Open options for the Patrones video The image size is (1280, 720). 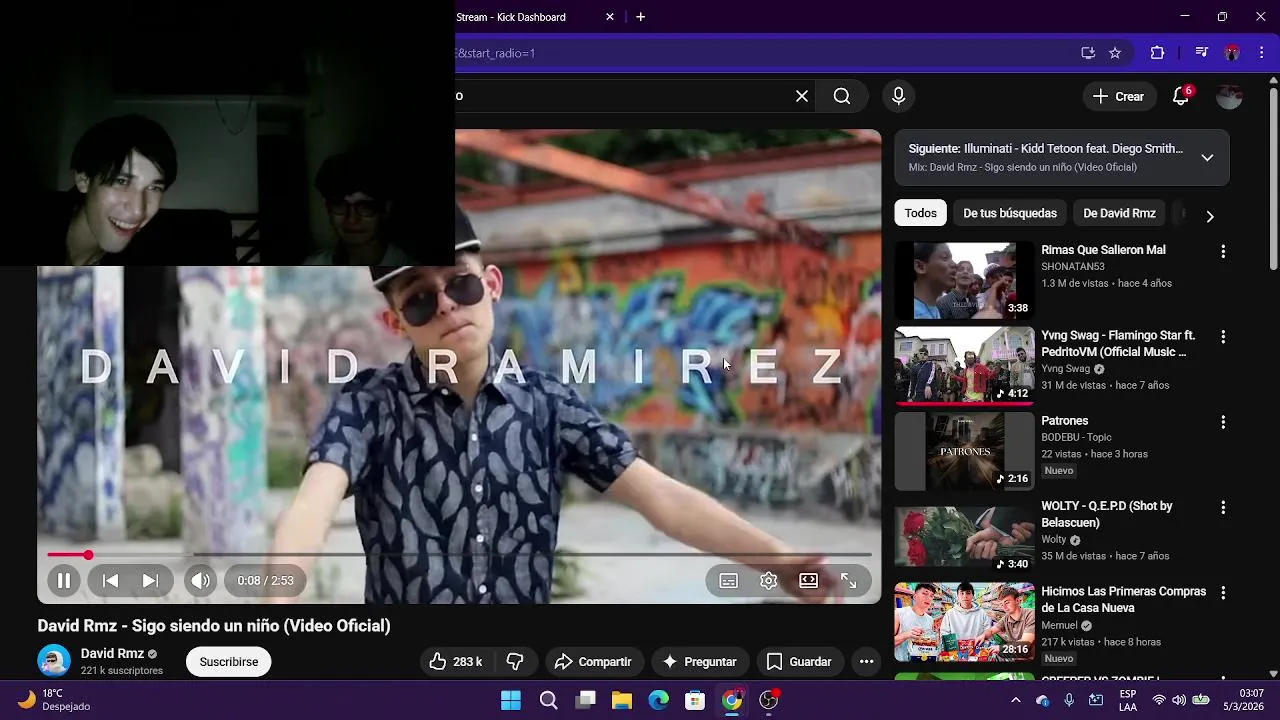pos(1222,423)
